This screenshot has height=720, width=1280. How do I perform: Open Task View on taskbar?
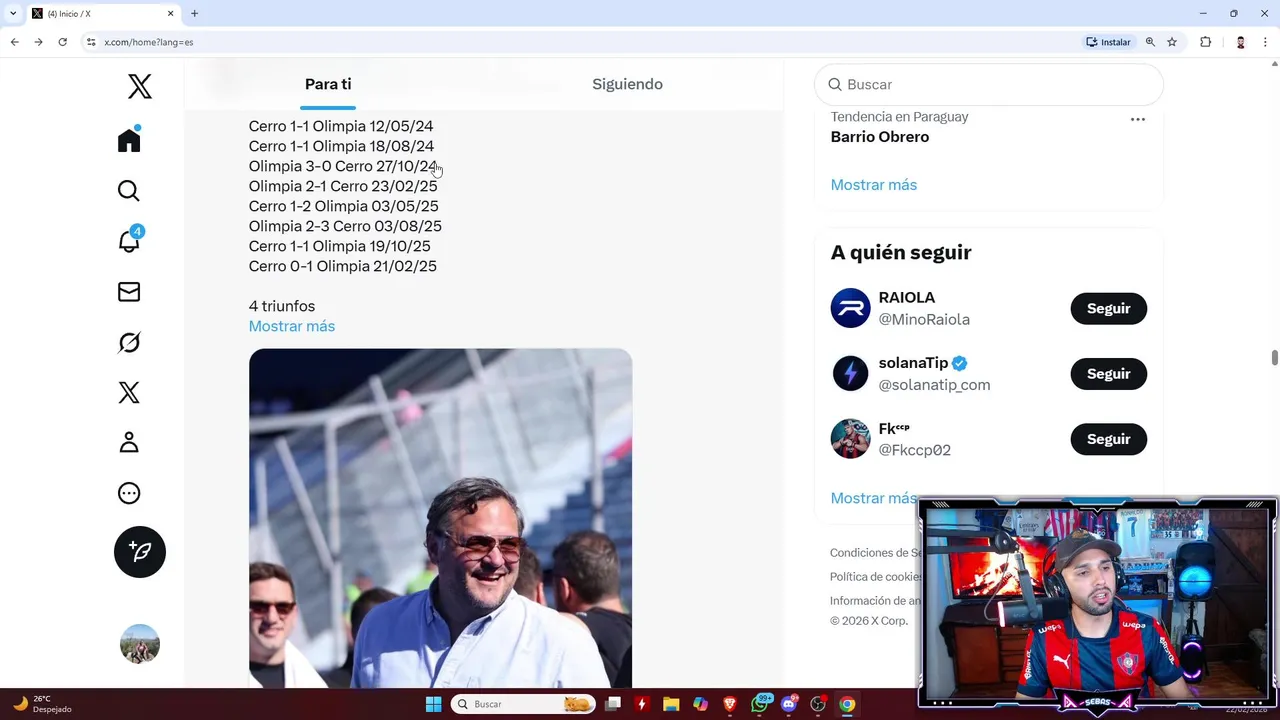[613, 704]
